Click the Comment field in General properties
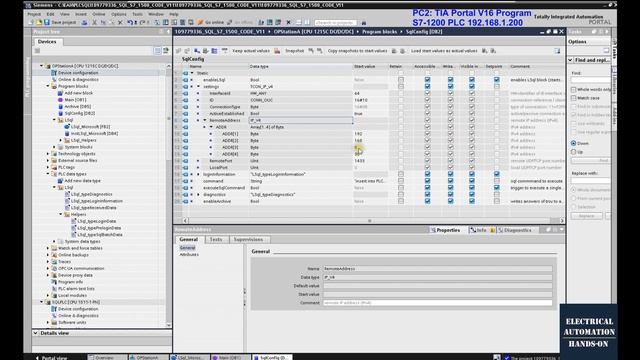Screen dimensions: 640x360 [x=438, y=303]
